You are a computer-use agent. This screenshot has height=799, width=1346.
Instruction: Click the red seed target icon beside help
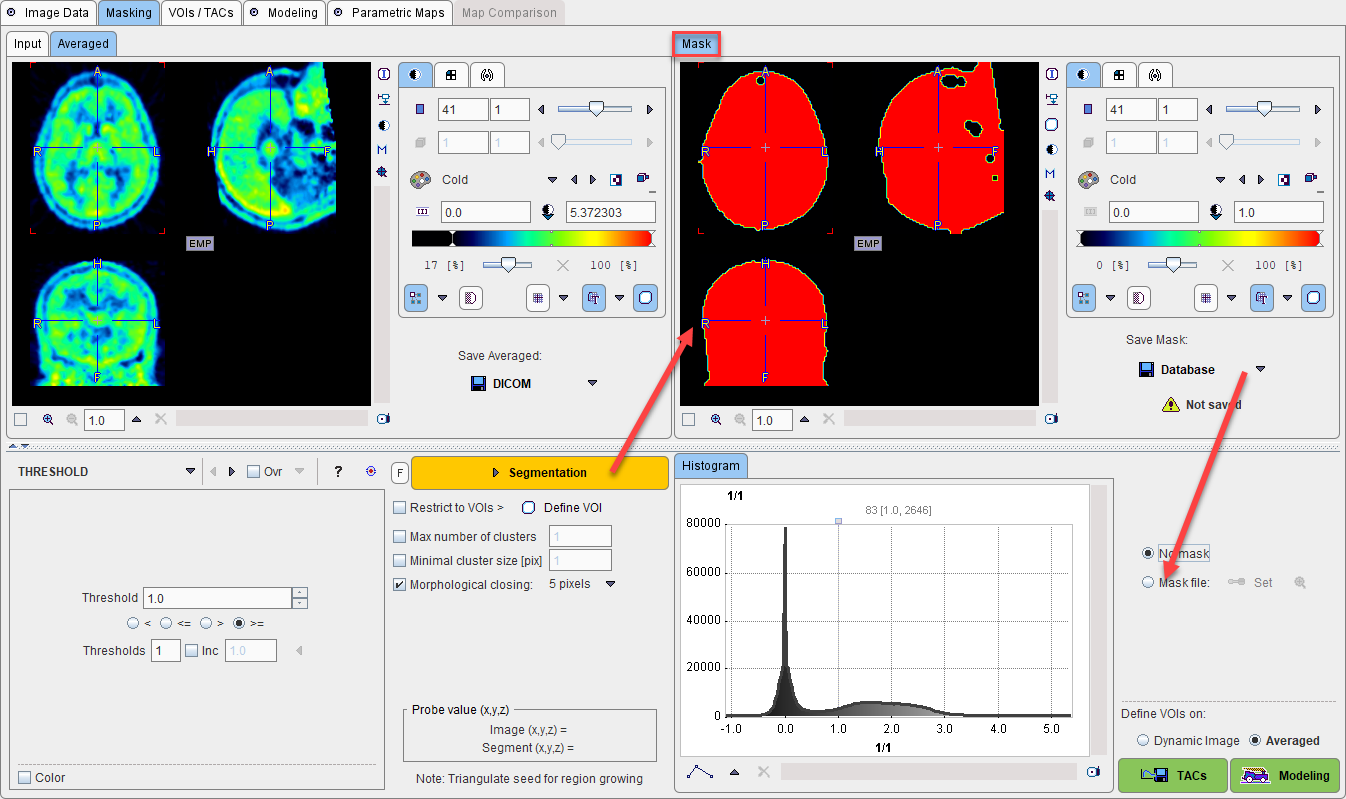pyautogui.click(x=371, y=471)
